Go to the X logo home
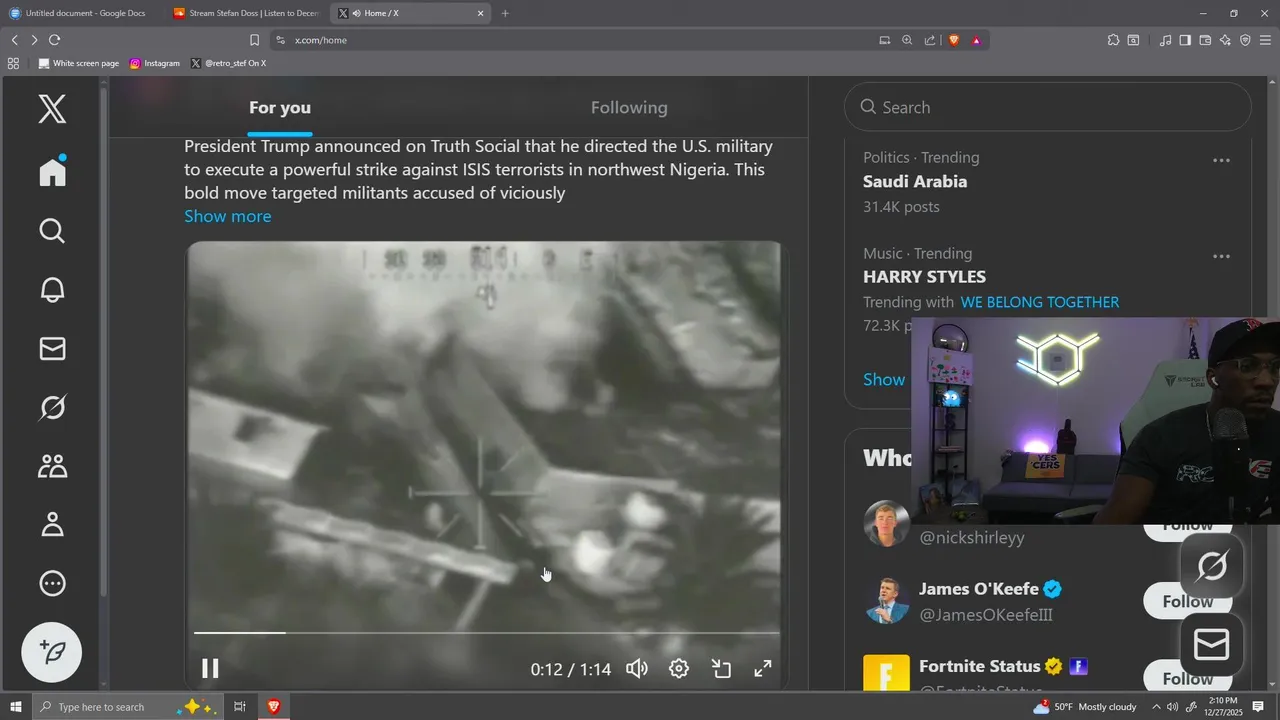 pos(52,108)
